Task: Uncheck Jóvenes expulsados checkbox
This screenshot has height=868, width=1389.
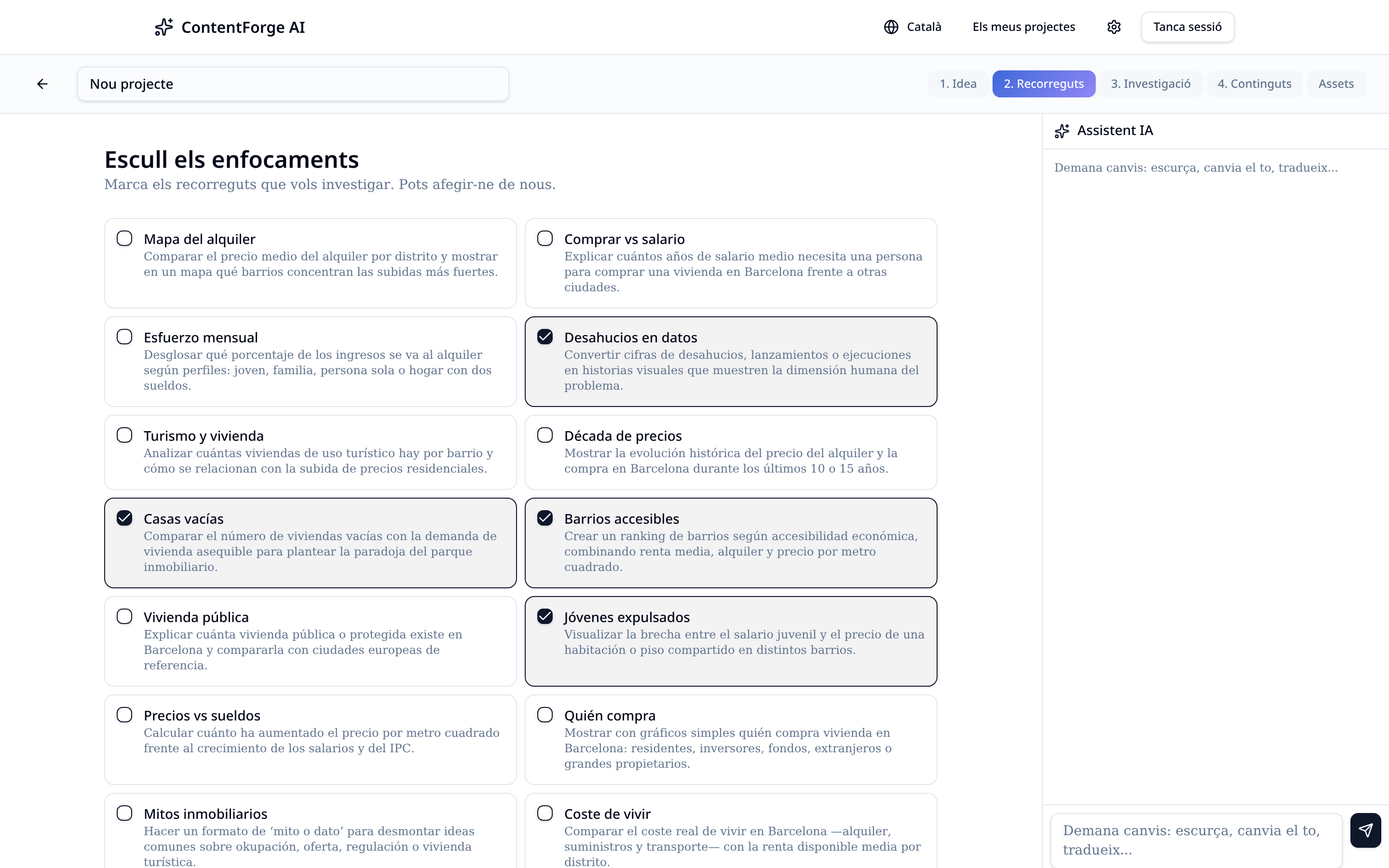Action: [x=545, y=616]
